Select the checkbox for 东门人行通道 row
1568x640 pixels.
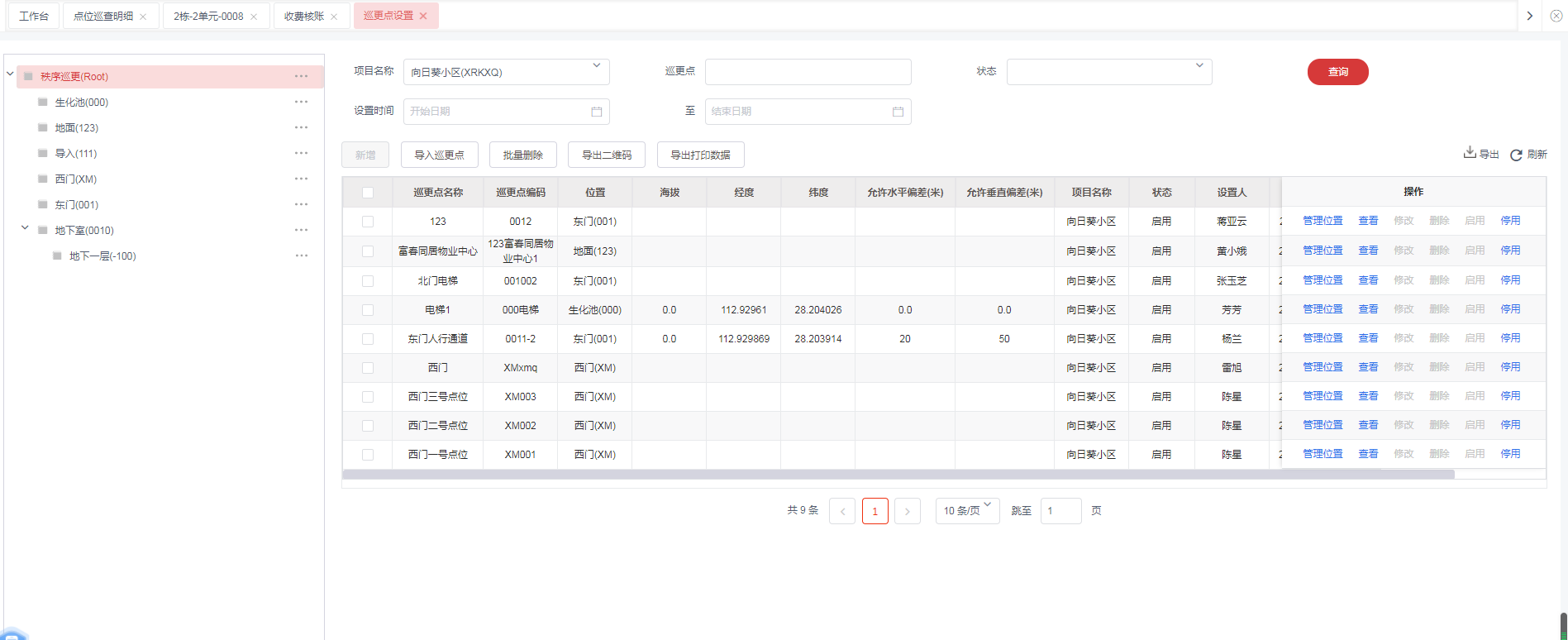tap(368, 339)
